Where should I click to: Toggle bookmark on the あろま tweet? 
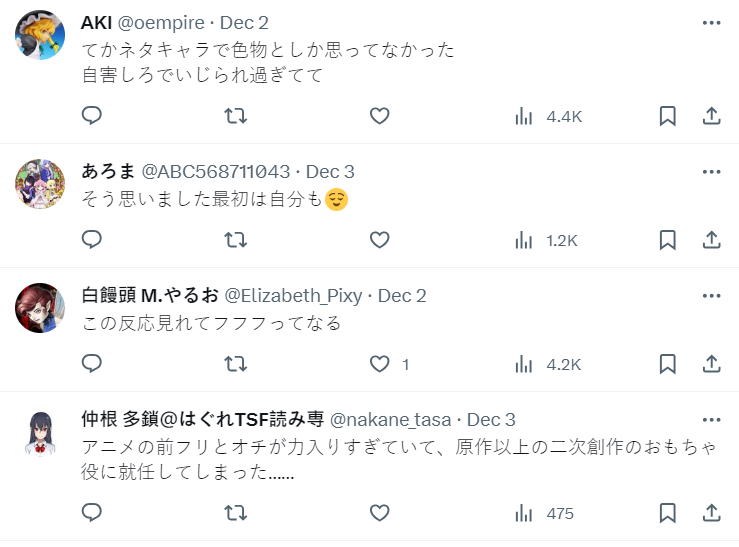point(668,240)
